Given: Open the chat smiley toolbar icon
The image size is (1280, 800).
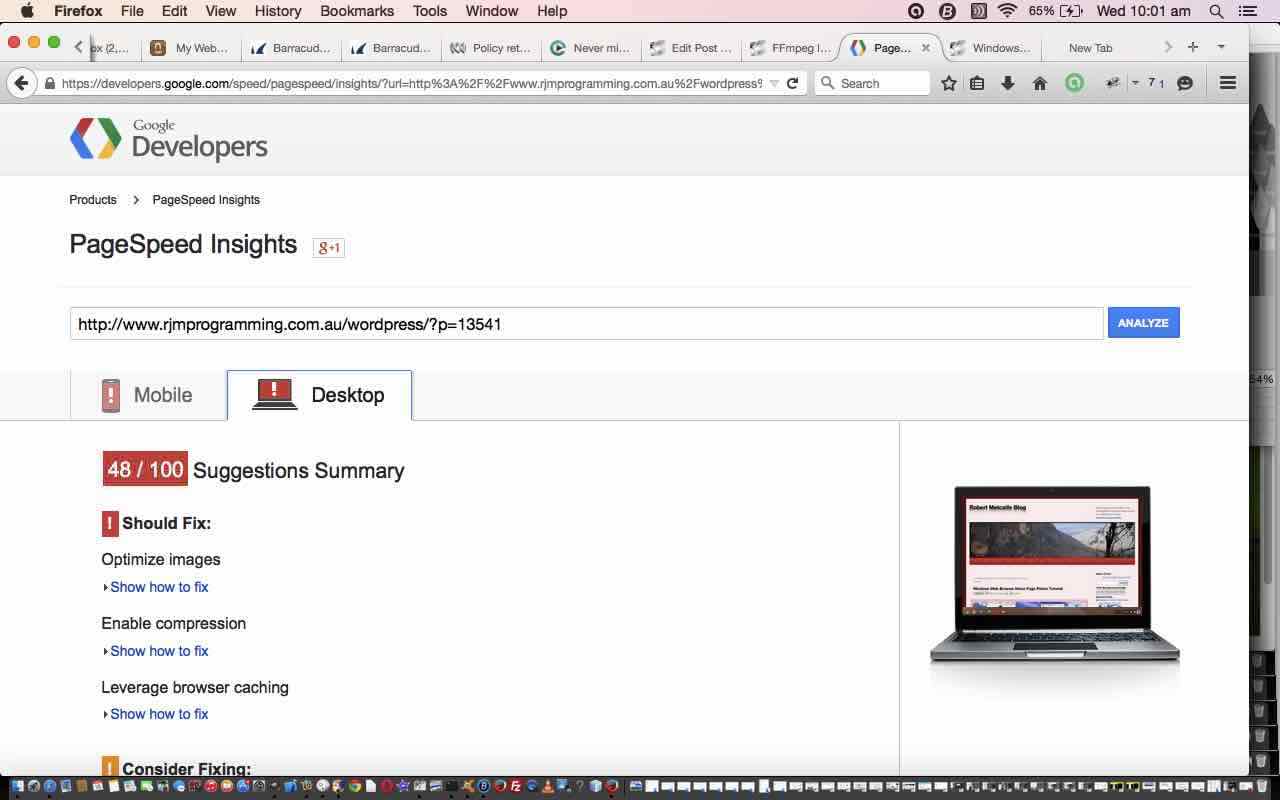Looking at the screenshot, I should [1185, 83].
